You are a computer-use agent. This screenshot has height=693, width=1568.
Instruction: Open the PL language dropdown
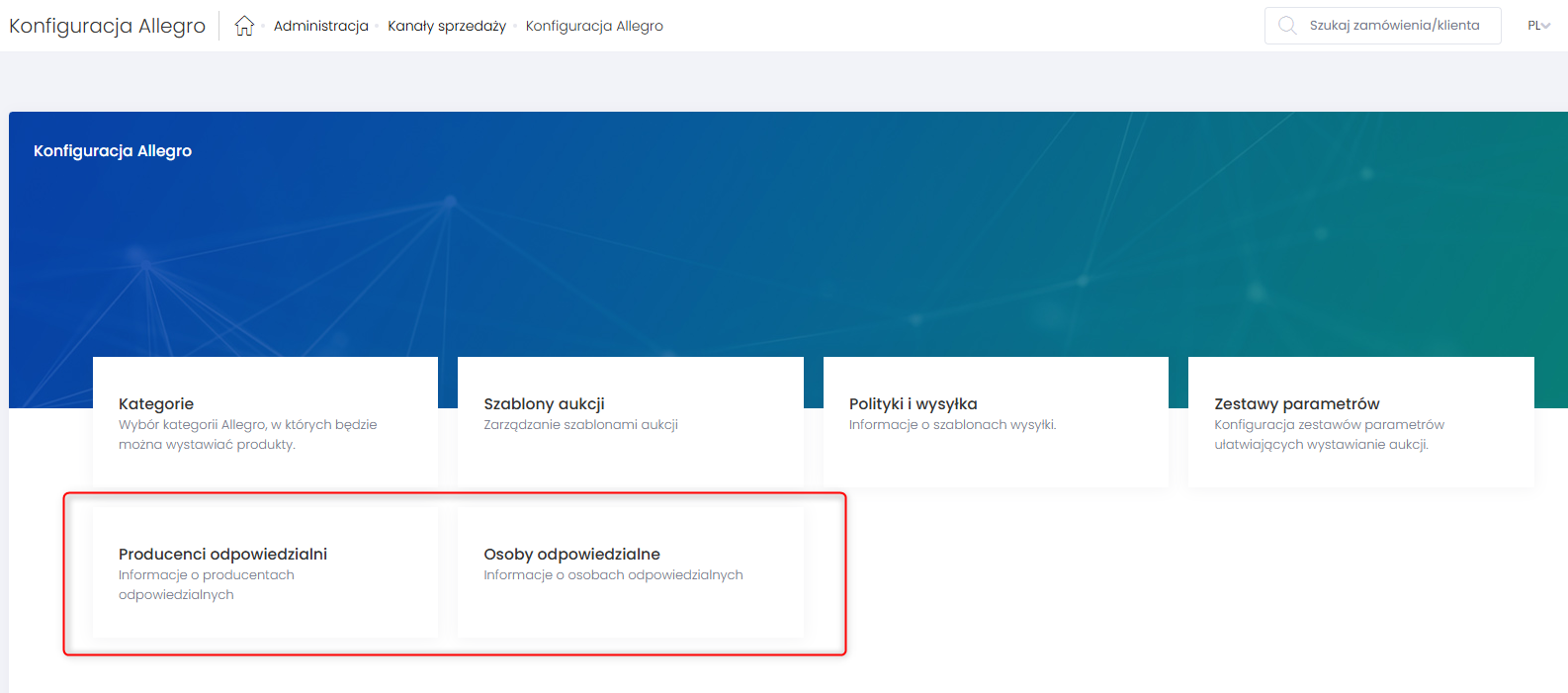click(x=1538, y=26)
